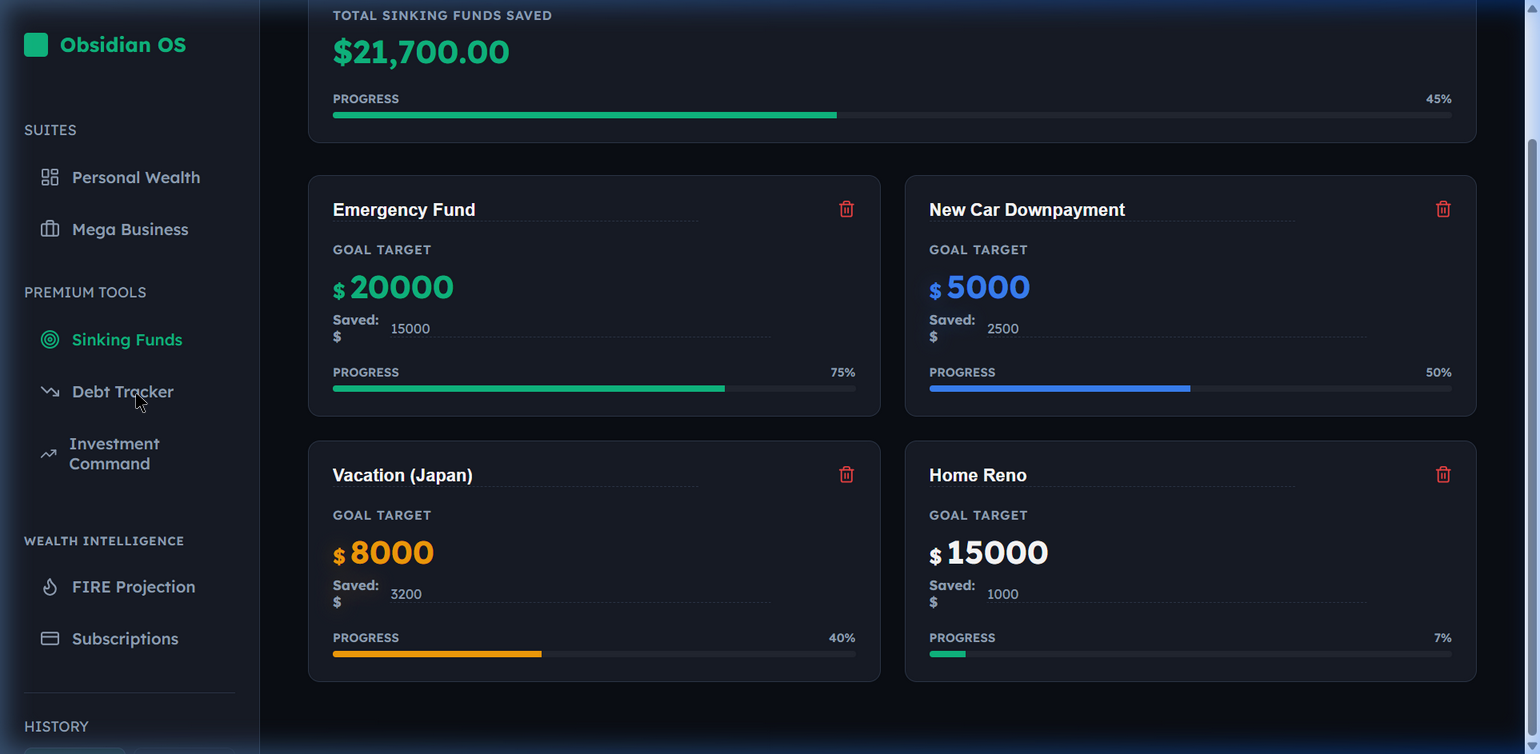Click the Obsidian OS brand title
The height and width of the screenshot is (754, 1540).
(x=123, y=44)
